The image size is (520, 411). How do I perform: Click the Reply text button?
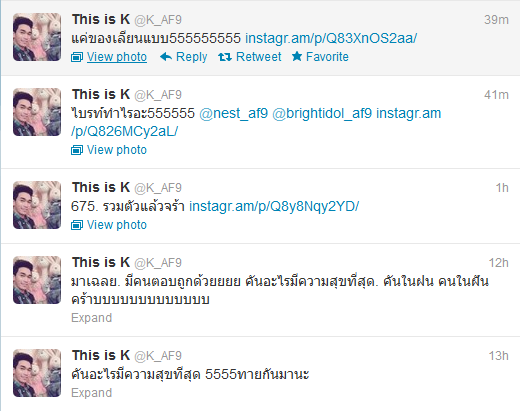pos(191,57)
